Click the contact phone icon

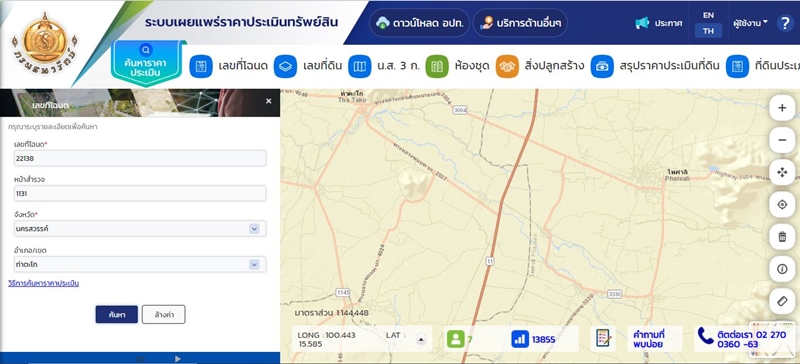coord(706,336)
